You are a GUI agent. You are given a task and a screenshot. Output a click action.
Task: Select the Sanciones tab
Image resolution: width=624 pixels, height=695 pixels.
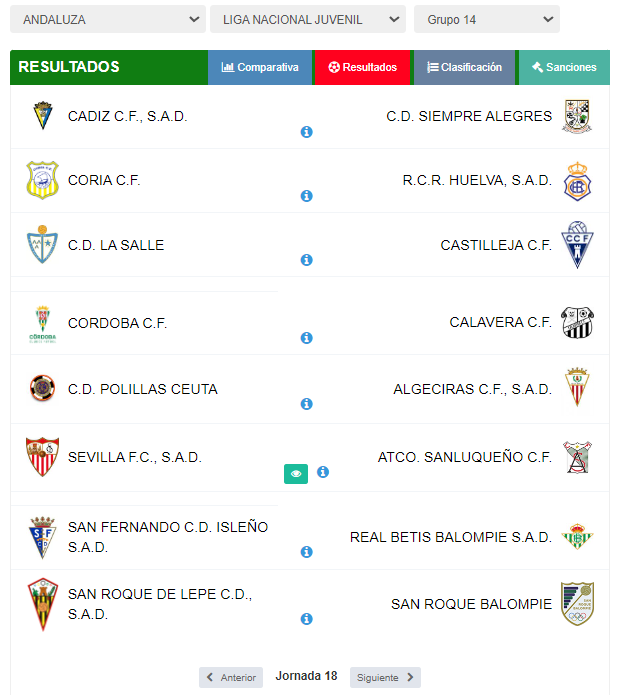[x=564, y=67]
